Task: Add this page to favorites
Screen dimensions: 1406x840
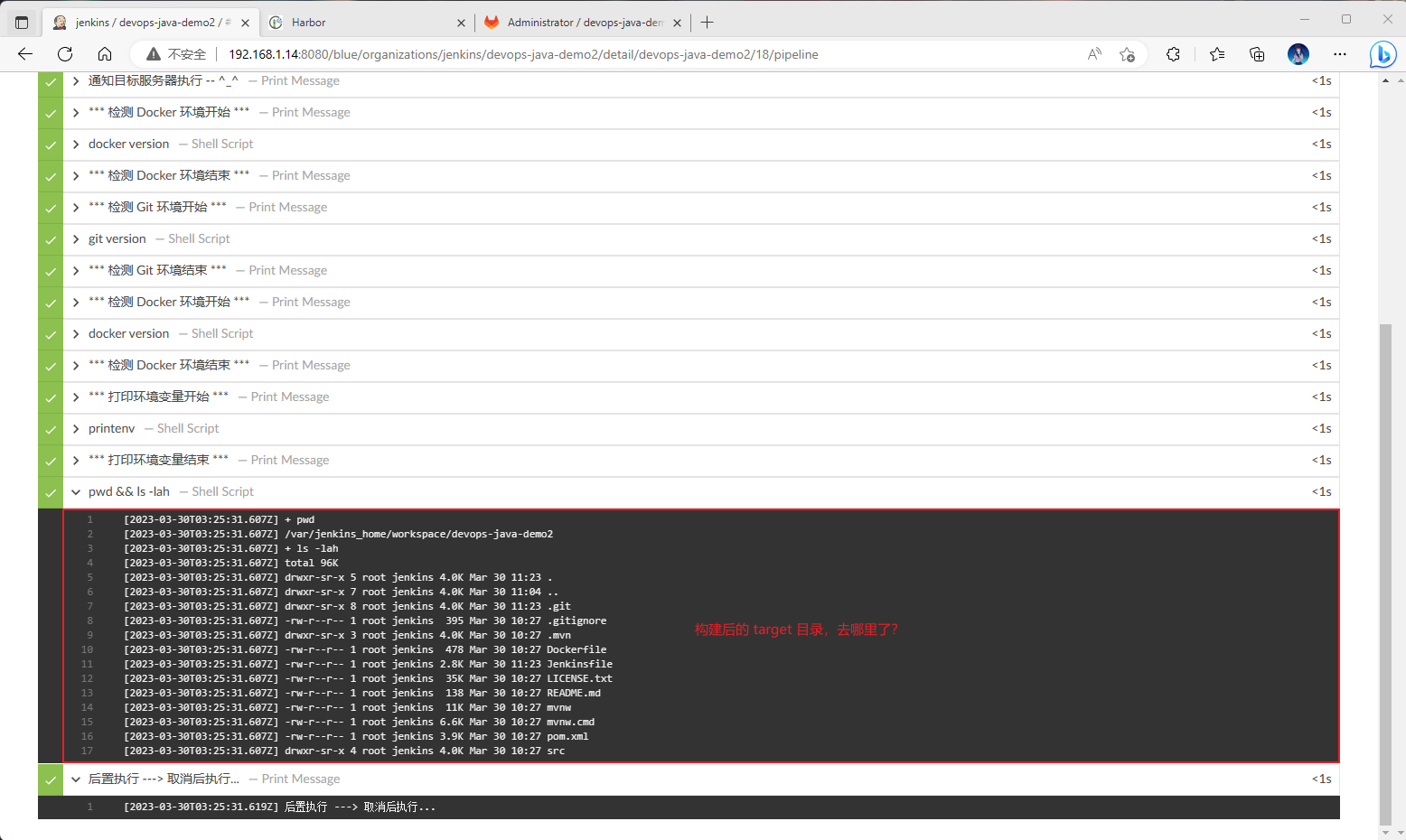Action: 1127,54
